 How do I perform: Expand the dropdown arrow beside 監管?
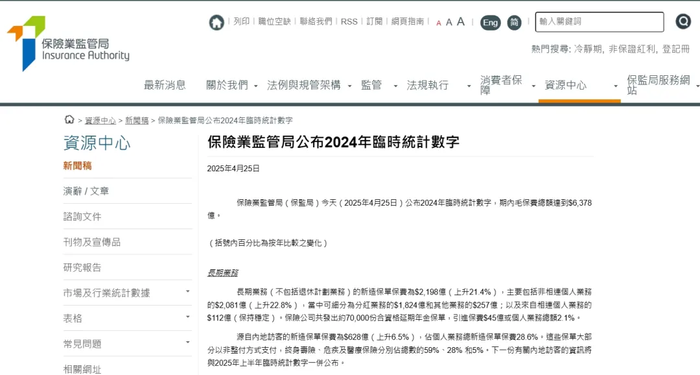396,85
